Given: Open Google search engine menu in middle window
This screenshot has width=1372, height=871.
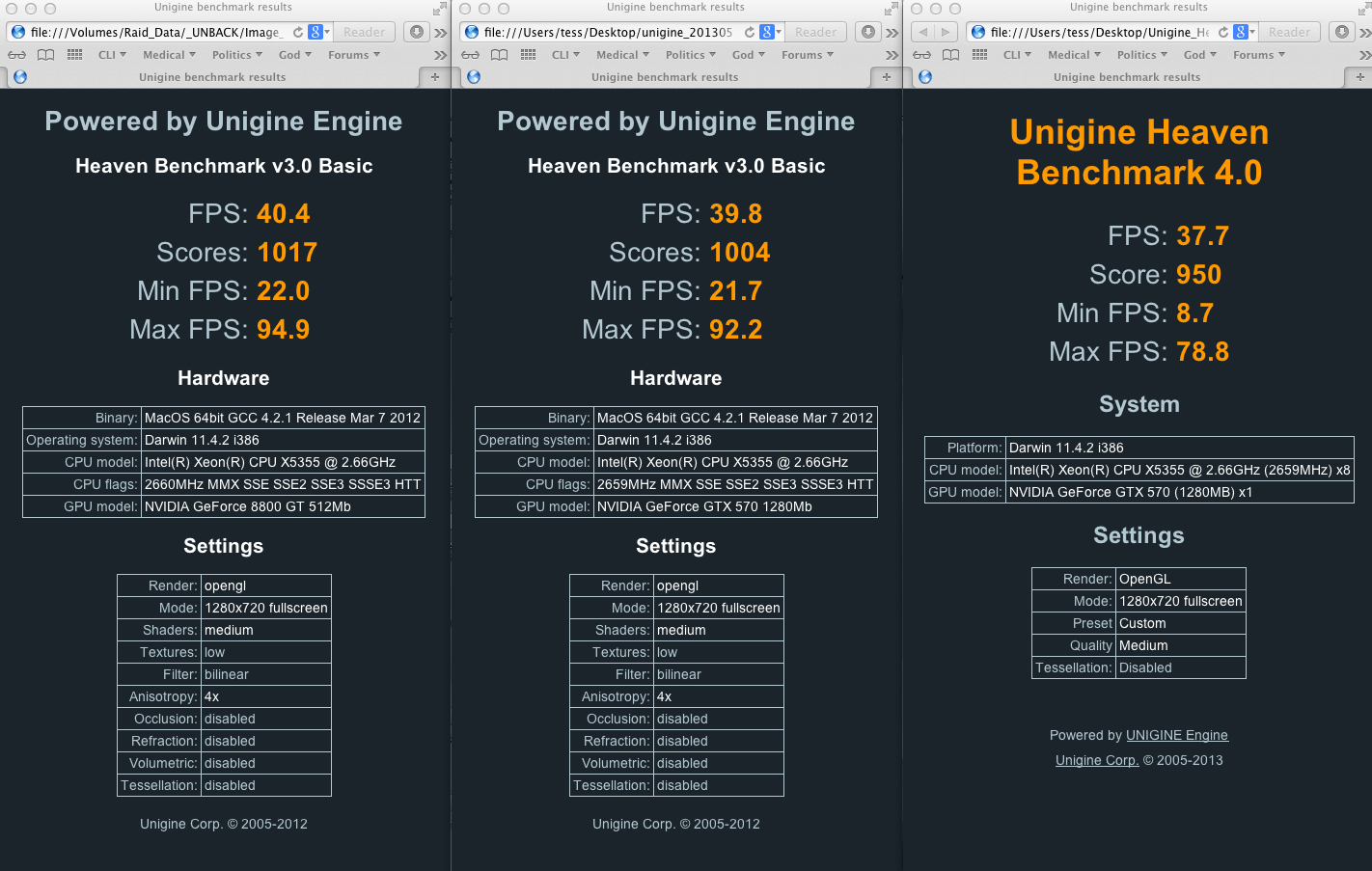Looking at the screenshot, I should click(x=770, y=32).
